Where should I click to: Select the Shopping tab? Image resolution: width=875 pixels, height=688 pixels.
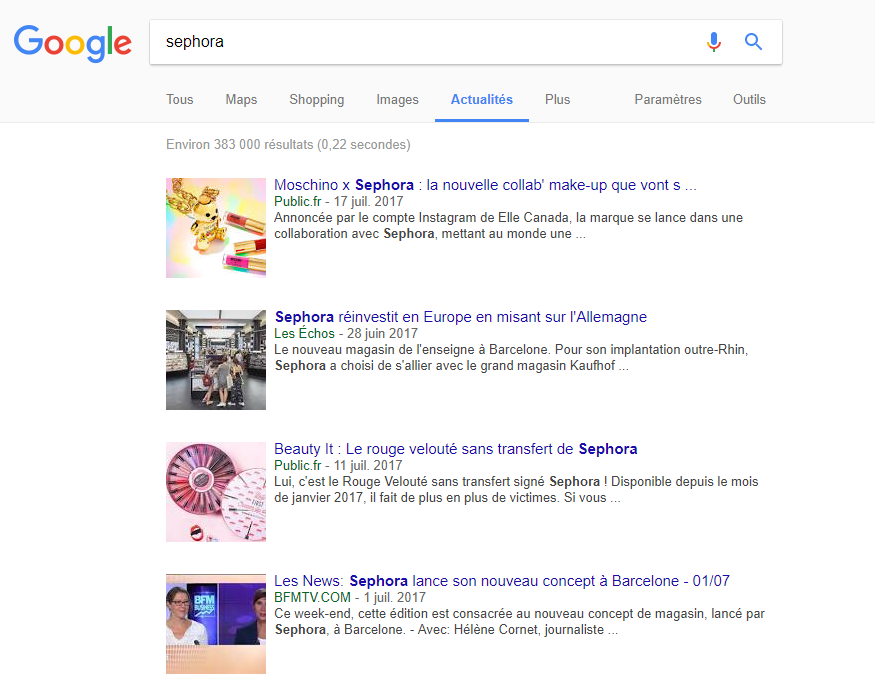tap(316, 100)
